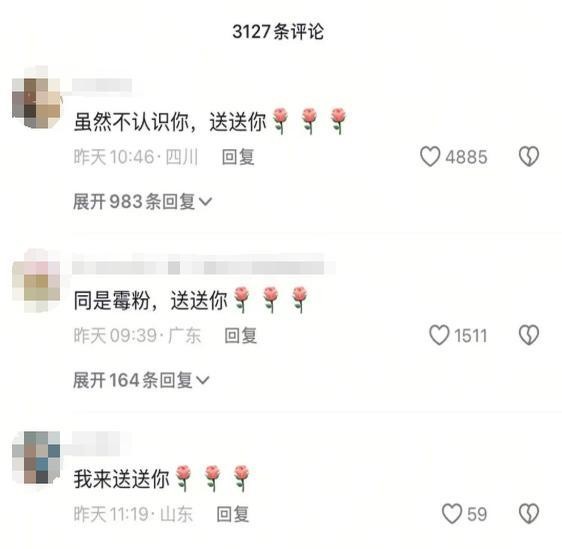Reply to the 昨天11:19 山东 comment
The image size is (562, 549).
233,514
